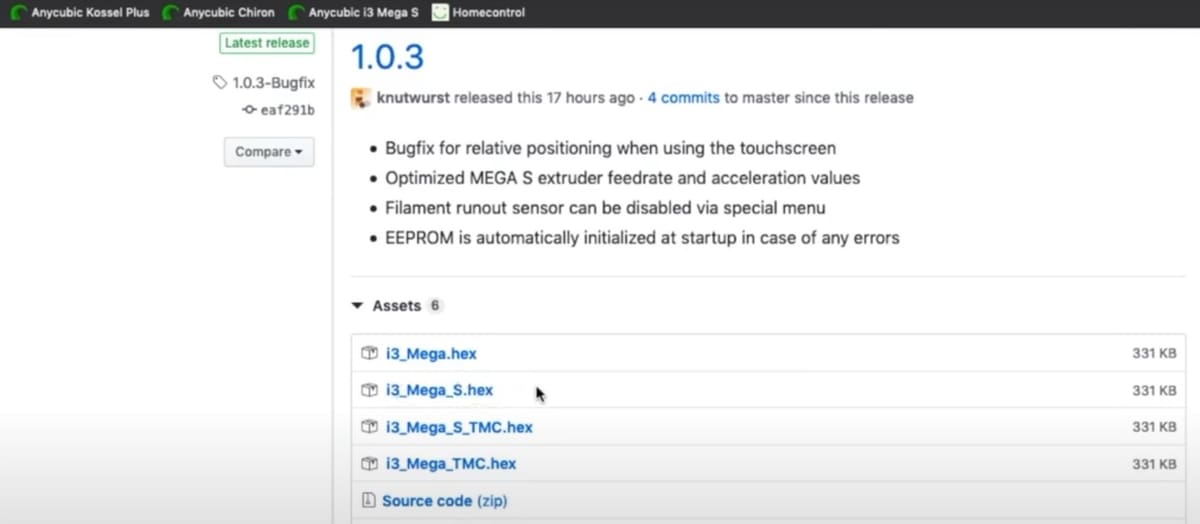Download i3_Mega_TMC.hex
Viewport: 1200px width, 524px height.
[451, 464]
